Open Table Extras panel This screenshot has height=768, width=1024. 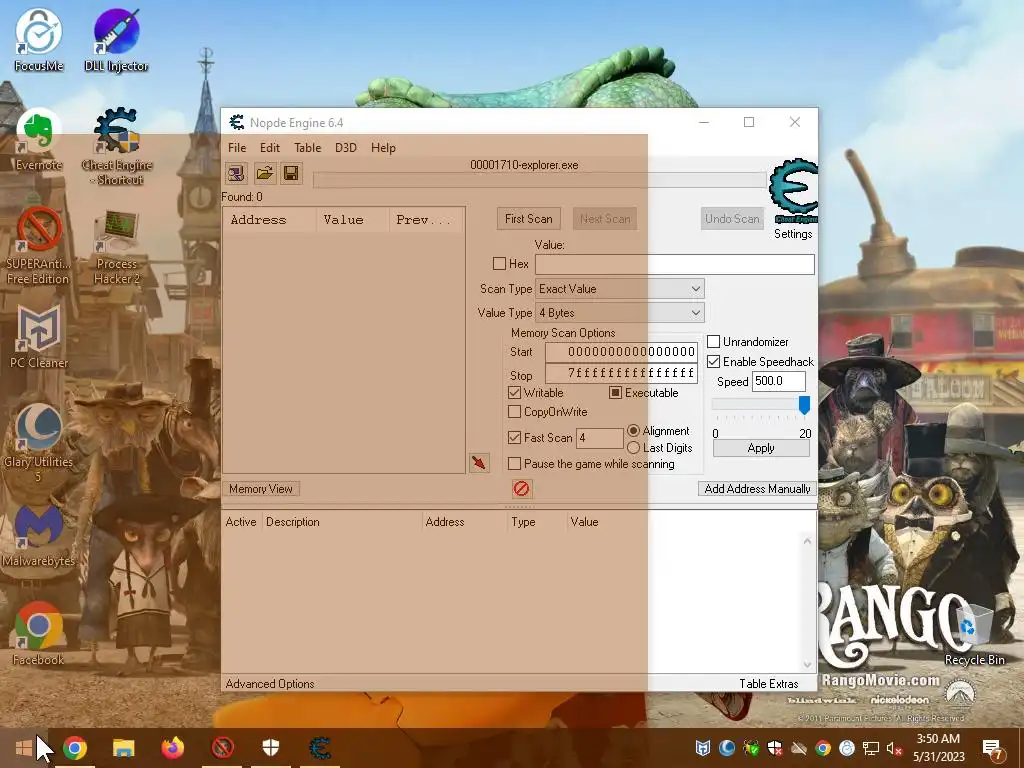click(x=769, y=684)
